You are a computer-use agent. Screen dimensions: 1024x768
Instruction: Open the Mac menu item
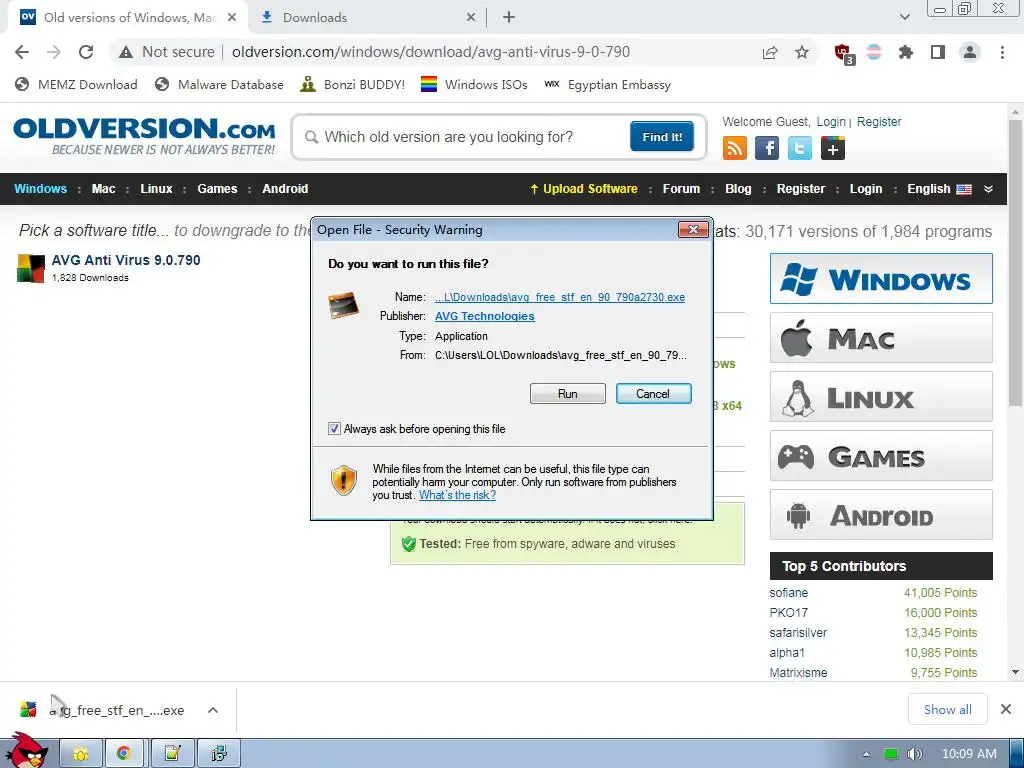click(103, 189)
